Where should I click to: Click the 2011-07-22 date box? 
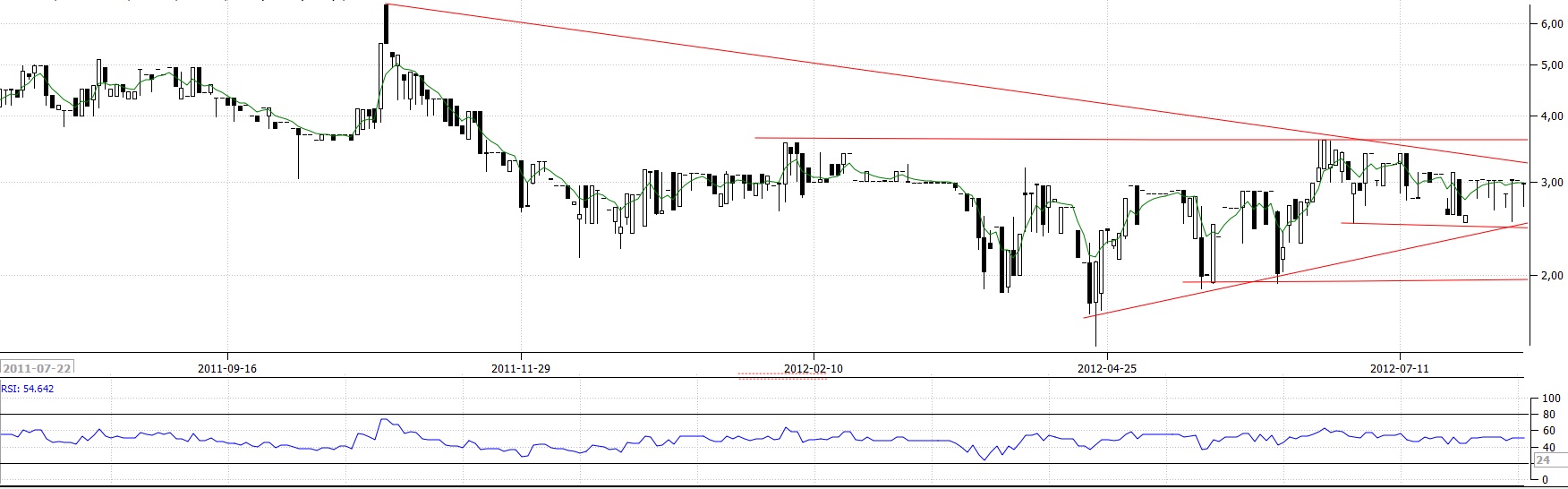click(38, 367)
